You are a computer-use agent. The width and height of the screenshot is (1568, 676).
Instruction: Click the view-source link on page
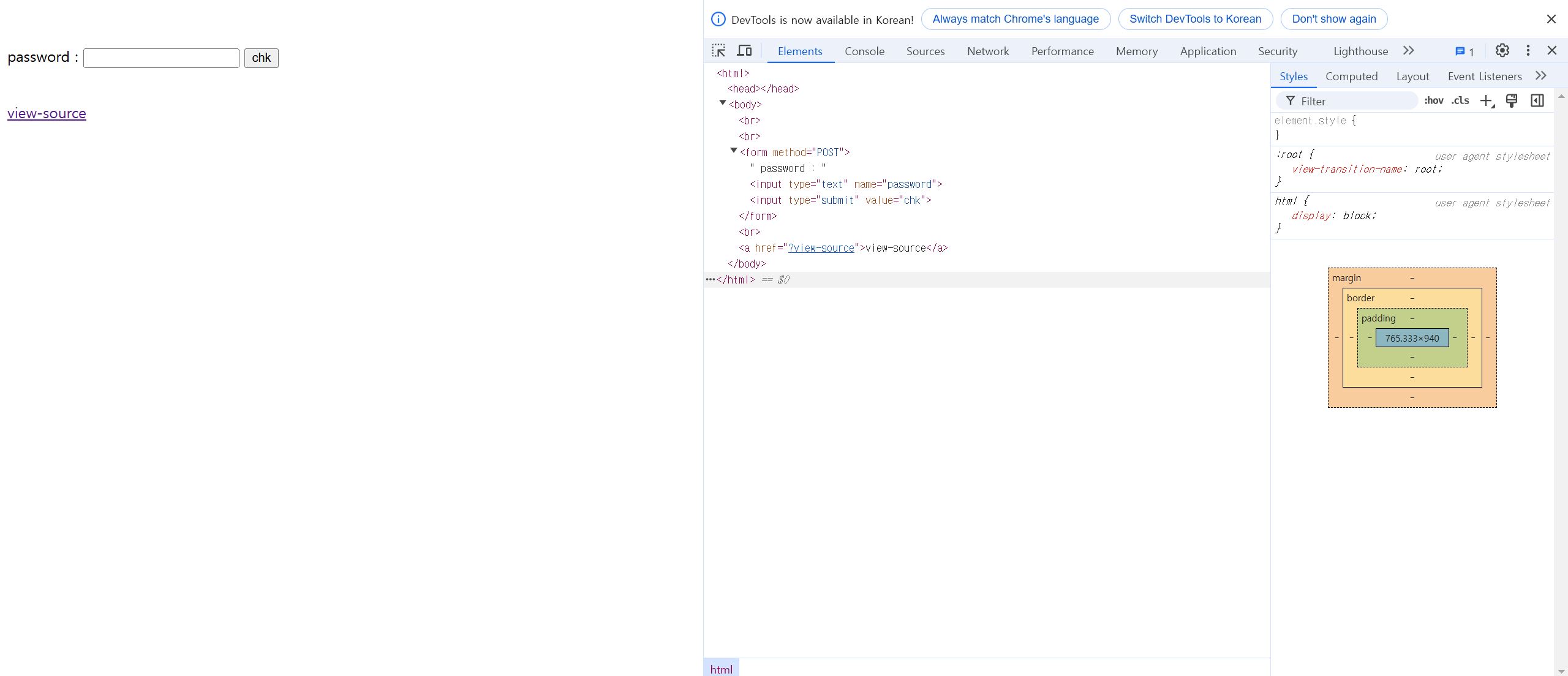(47, 114)
